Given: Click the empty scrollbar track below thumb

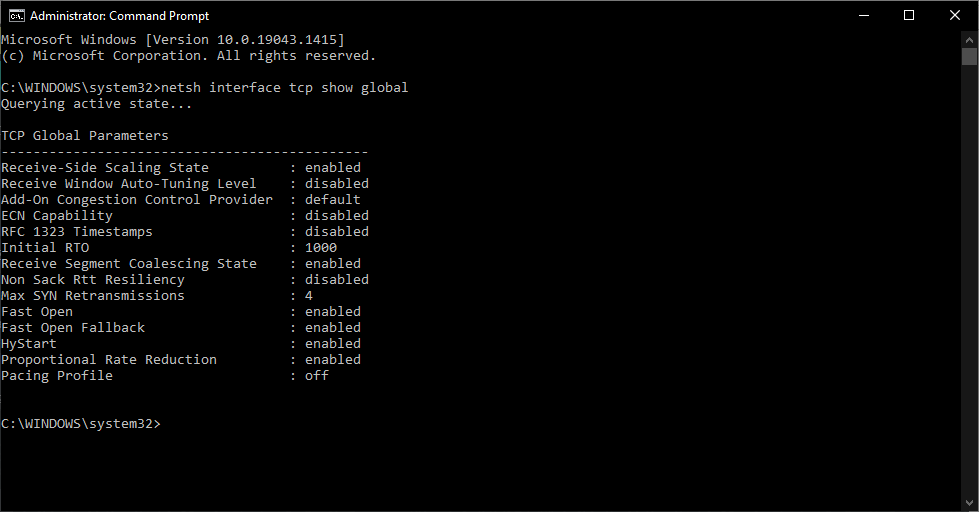Looking at the screenshot, I should coord(969,281).
